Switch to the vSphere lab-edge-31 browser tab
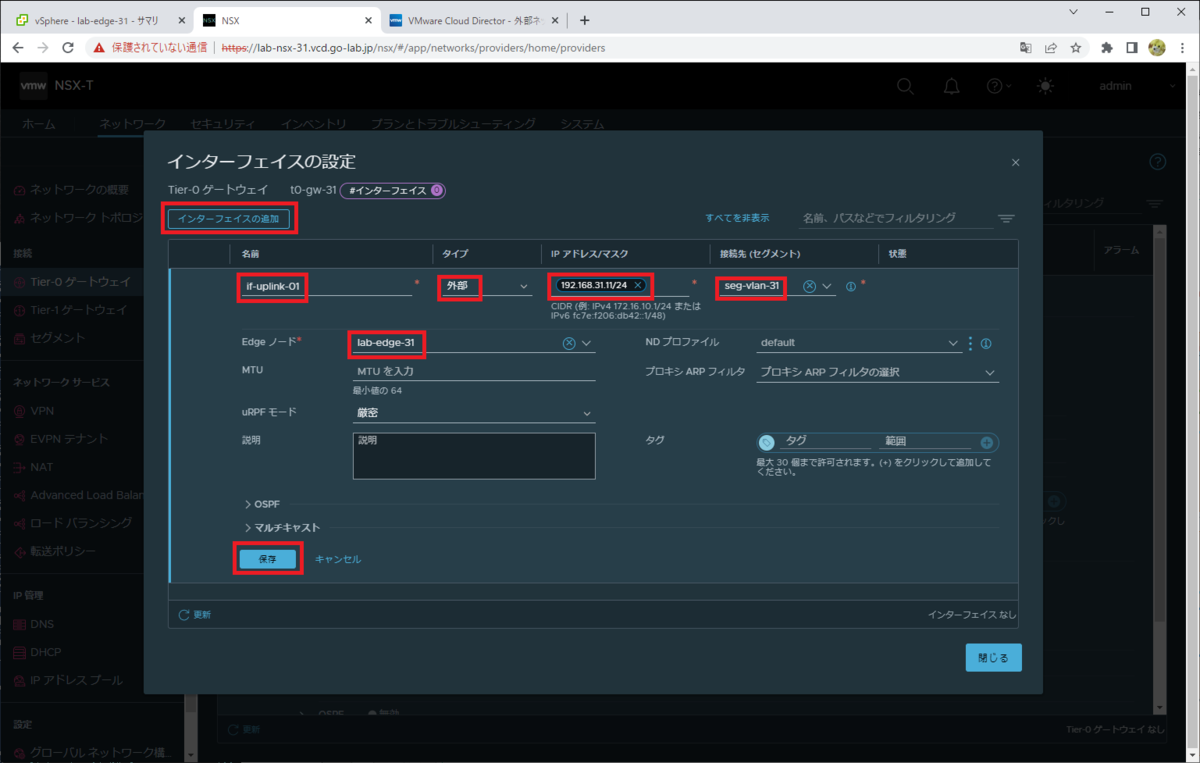This screenshot has width=1200, height=763. 97,20
